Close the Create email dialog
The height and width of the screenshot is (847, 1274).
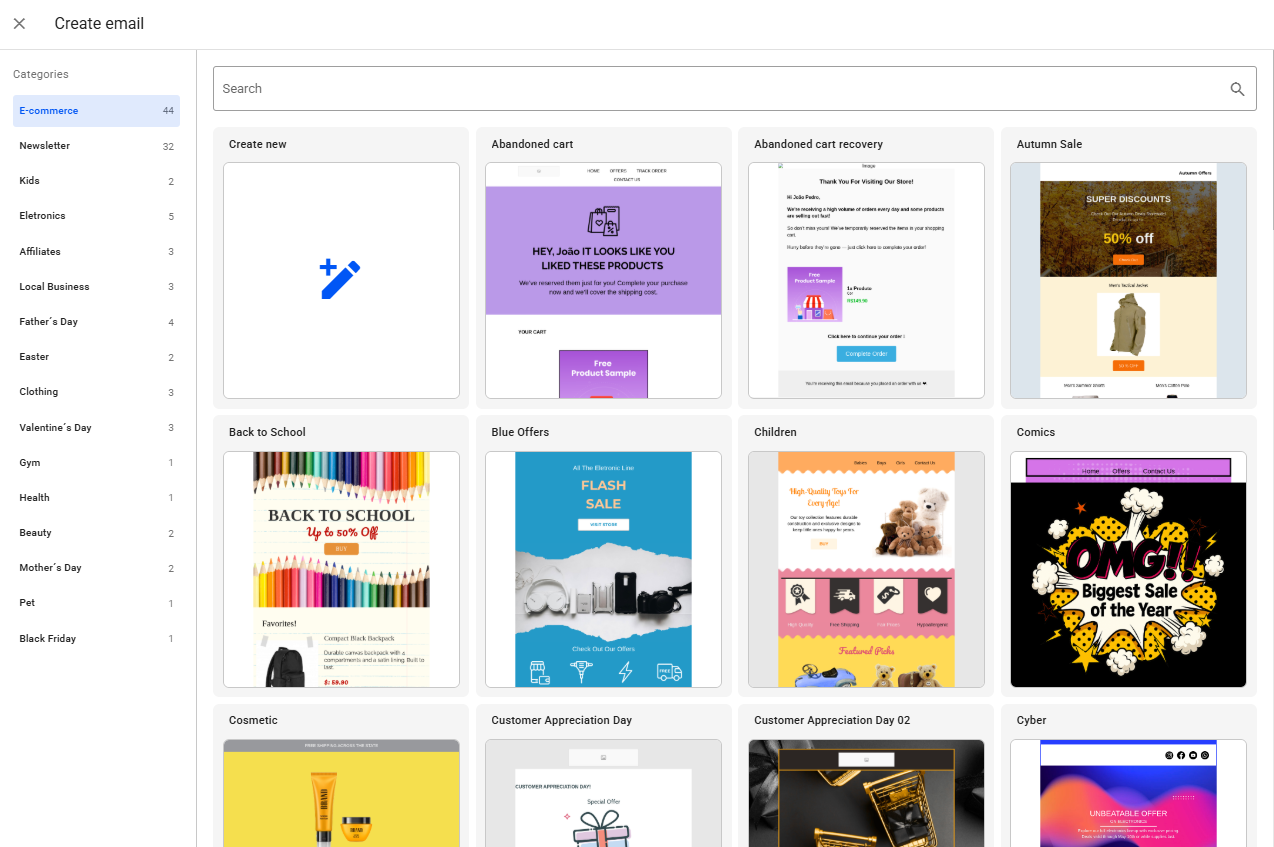tap(19, 24)
